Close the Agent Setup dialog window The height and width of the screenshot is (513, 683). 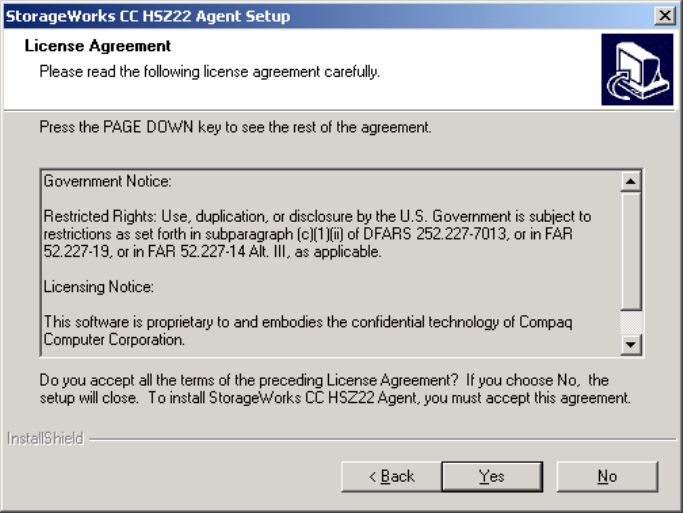(x=664, y=16)
